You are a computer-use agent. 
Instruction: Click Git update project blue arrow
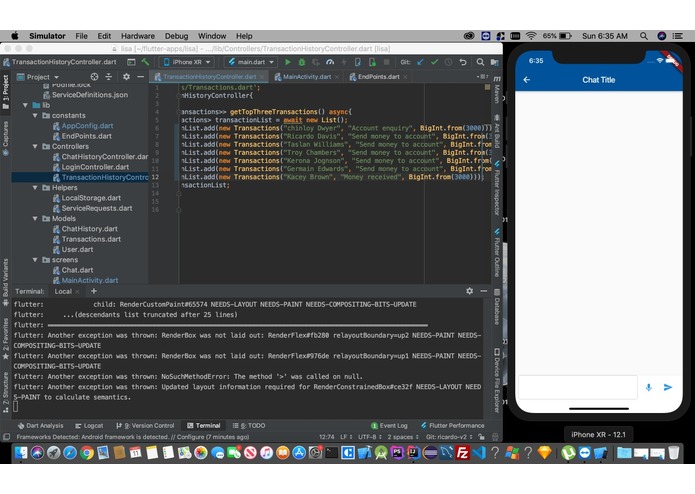coord(420,62)
